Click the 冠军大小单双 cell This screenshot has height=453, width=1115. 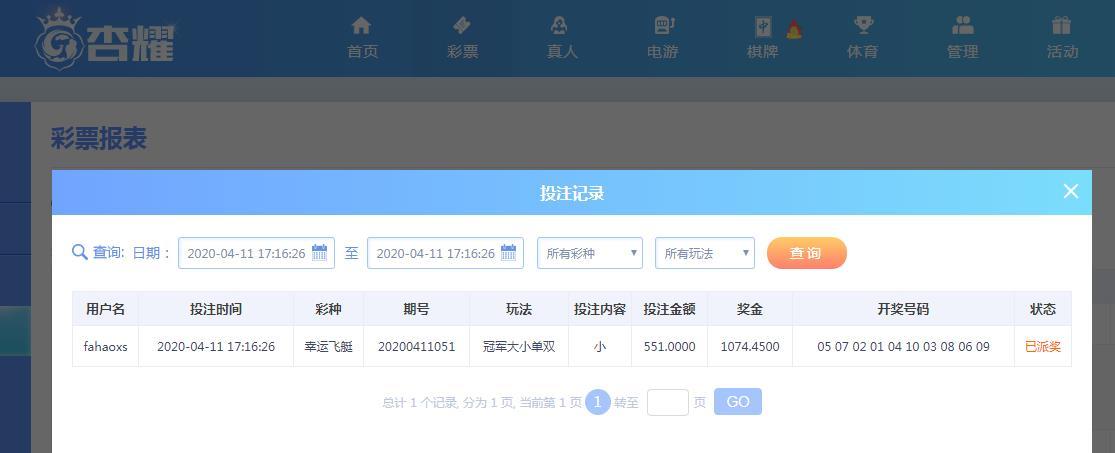pos(518,347)
